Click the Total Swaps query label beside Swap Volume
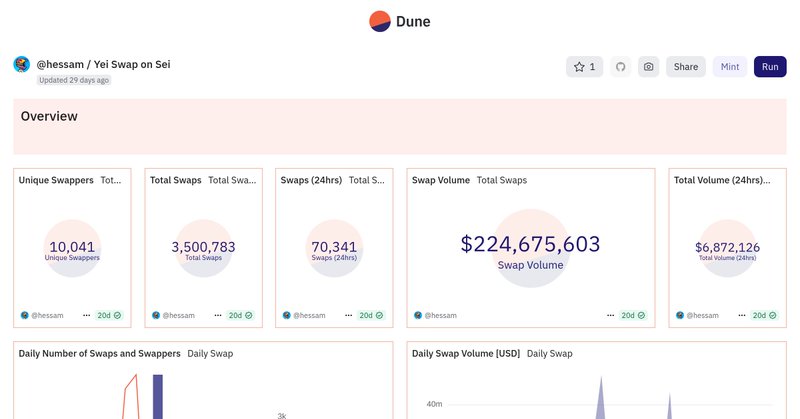This screenshot has height=419, width=800. tap(502, 180)
